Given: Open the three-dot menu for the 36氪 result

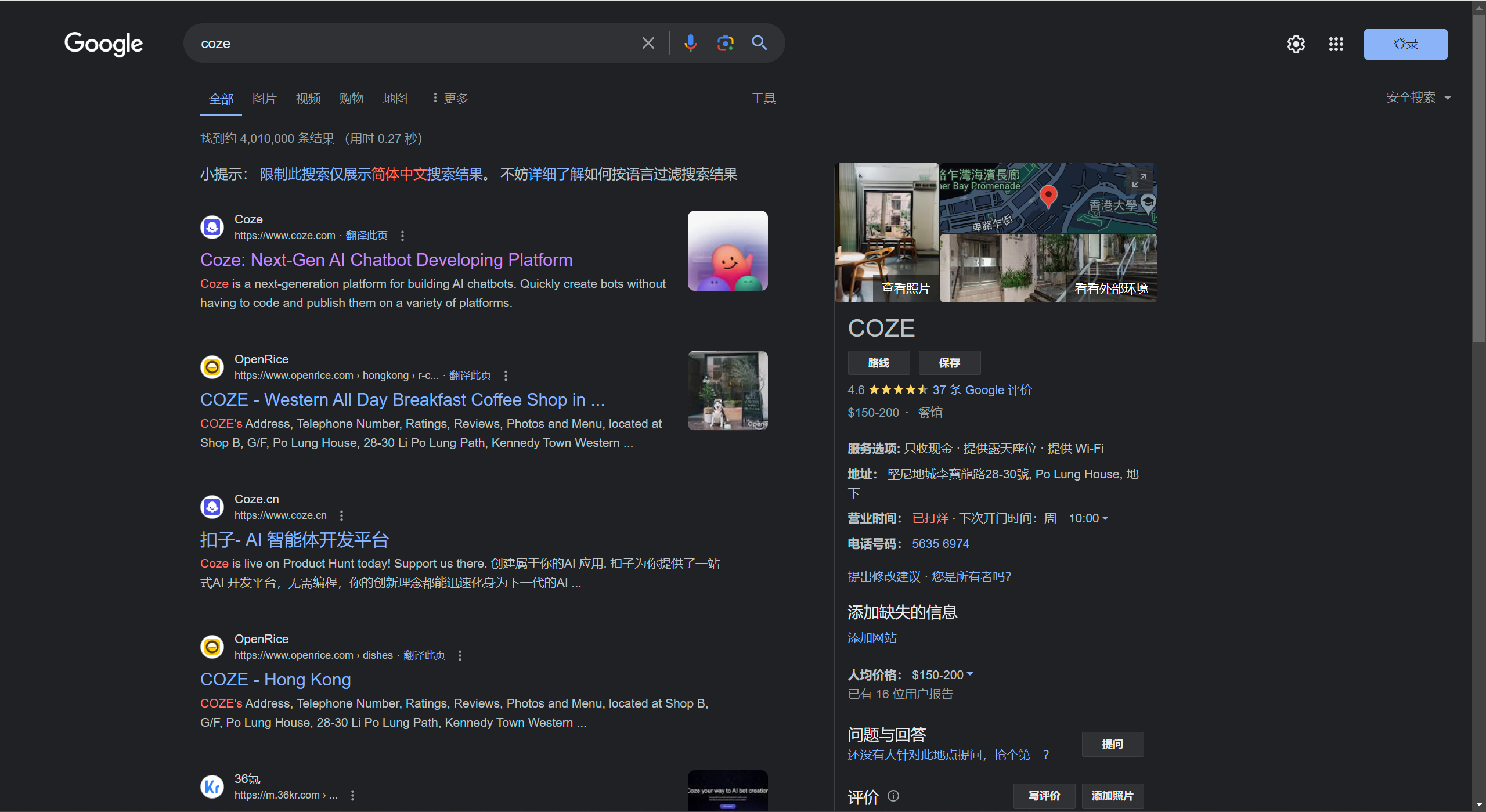Looking at the screenshot, I should pos(352,795).
